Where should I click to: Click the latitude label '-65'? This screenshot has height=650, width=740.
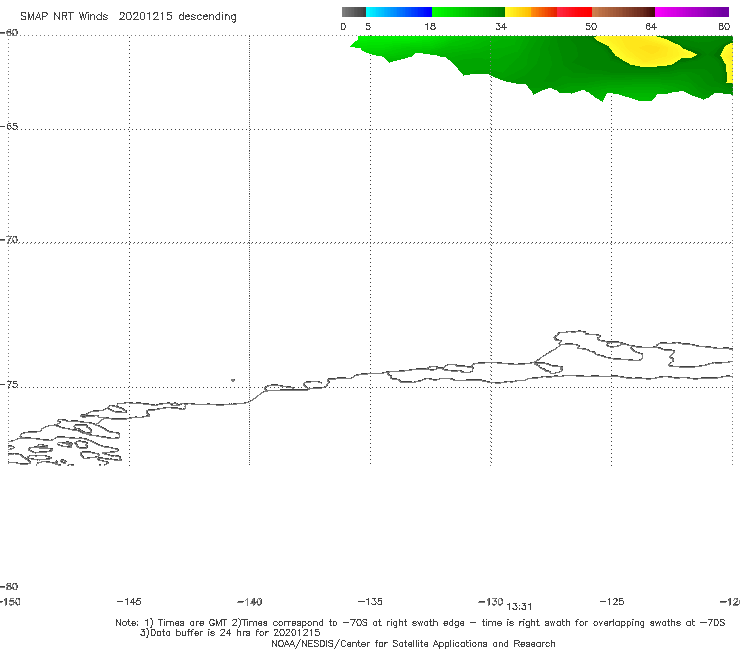pos(9,127)
